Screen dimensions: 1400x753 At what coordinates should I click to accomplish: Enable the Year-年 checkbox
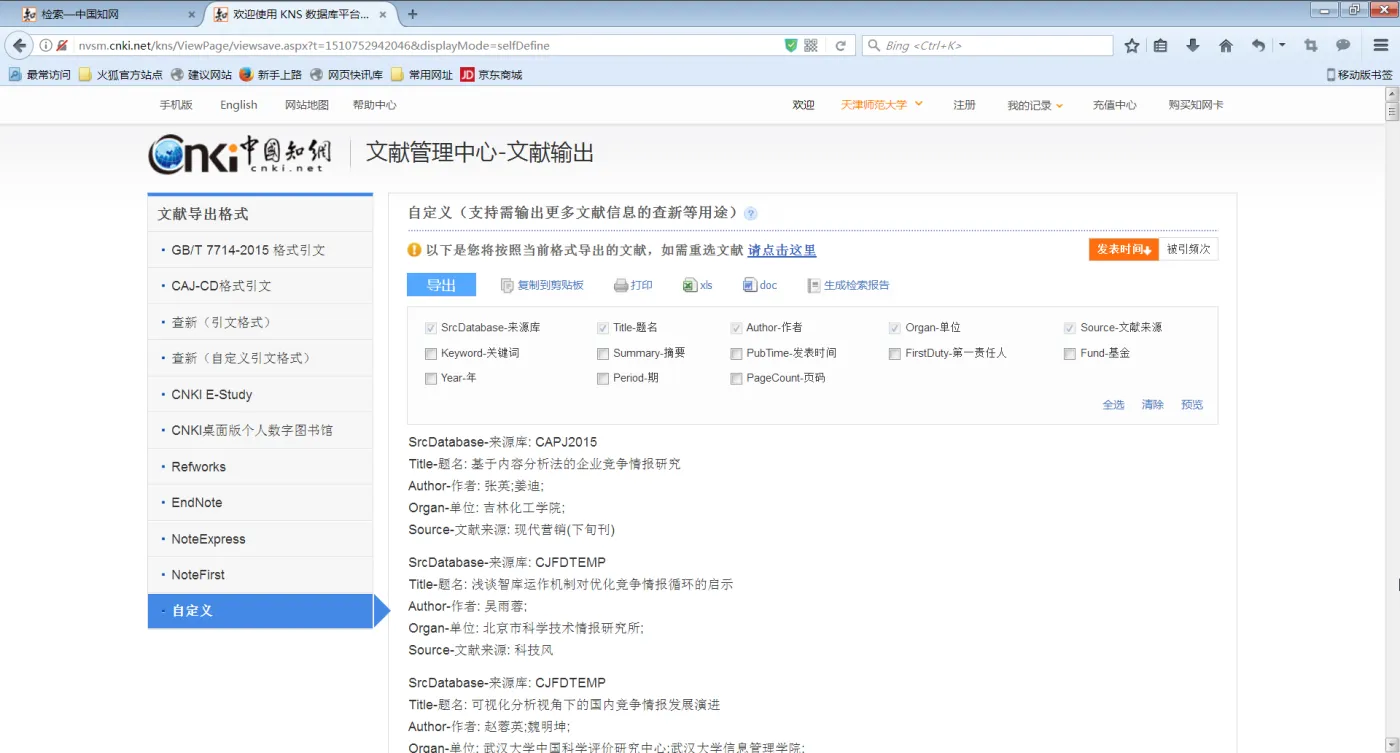point(431,378)
